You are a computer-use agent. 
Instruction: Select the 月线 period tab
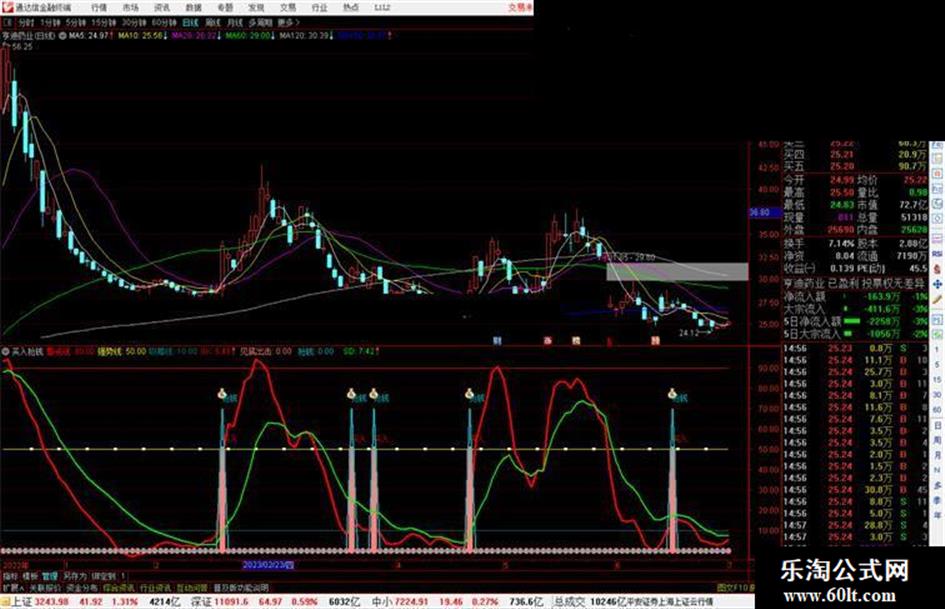click(x=234, y=22)
